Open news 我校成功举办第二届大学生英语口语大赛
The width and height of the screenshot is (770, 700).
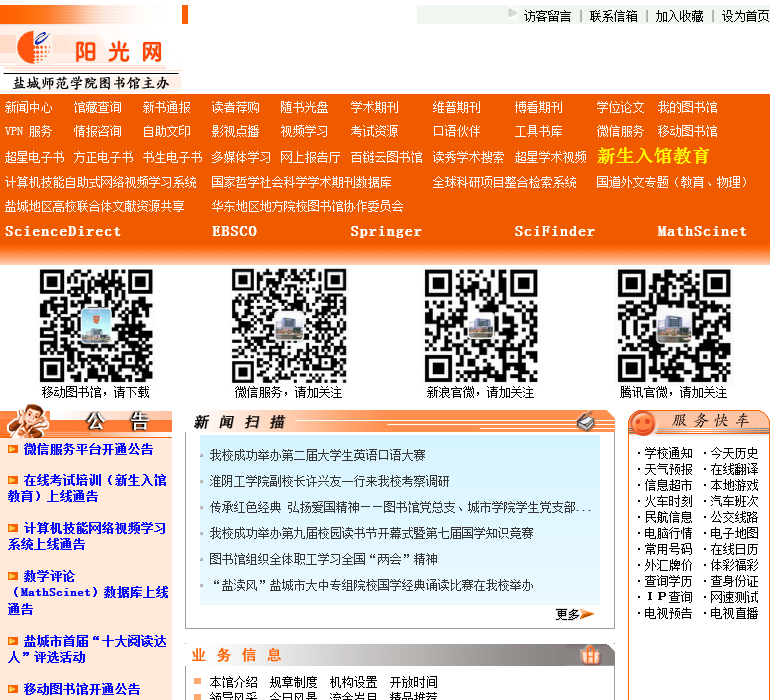point(317,455)
